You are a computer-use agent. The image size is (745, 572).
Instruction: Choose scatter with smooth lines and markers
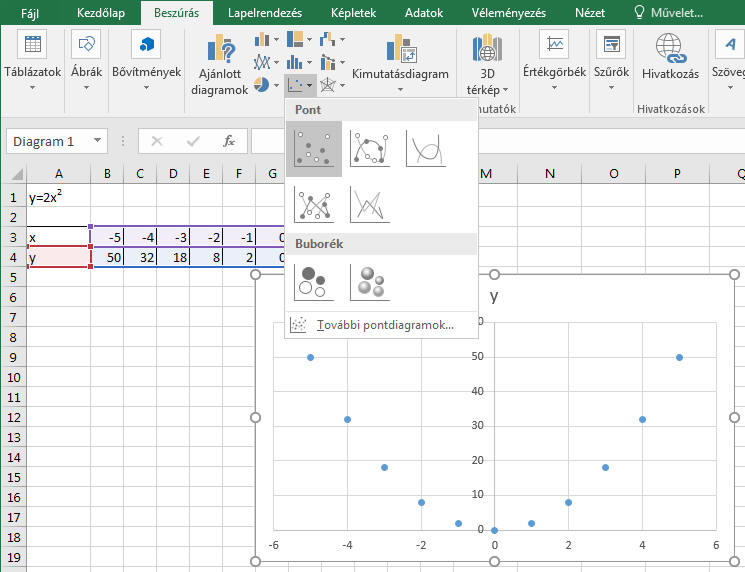click(370, 149)
